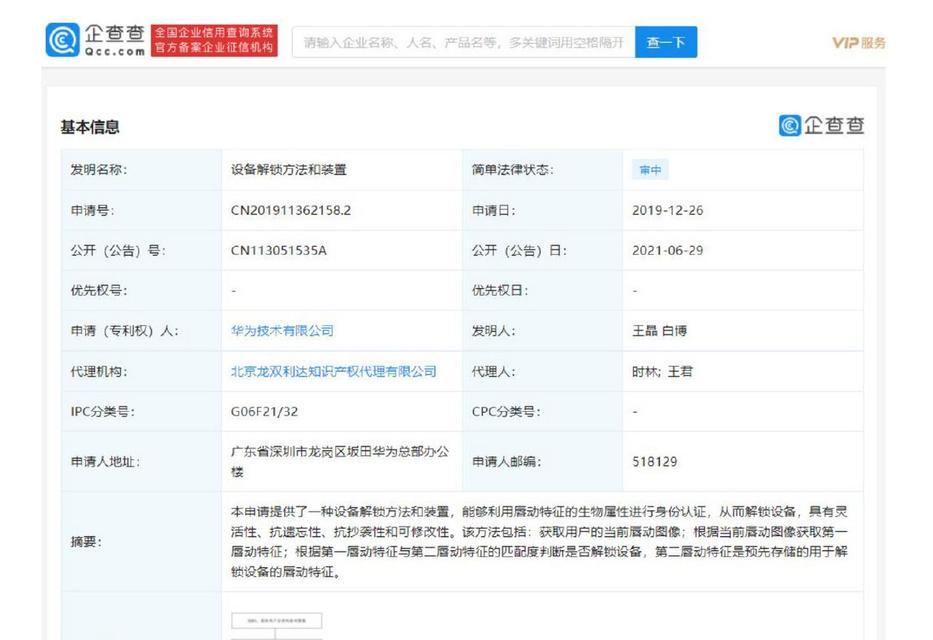Open the 北京龙双利达知识产权代理有限公司 agency link
This screenshot has width=933, height=640.
333,372
